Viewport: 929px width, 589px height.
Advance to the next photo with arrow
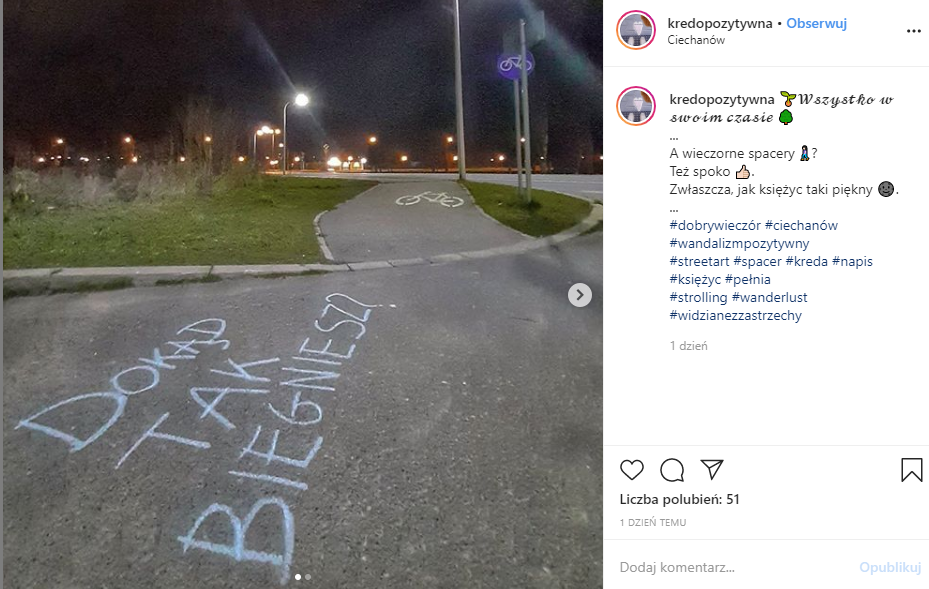point(579,294)
